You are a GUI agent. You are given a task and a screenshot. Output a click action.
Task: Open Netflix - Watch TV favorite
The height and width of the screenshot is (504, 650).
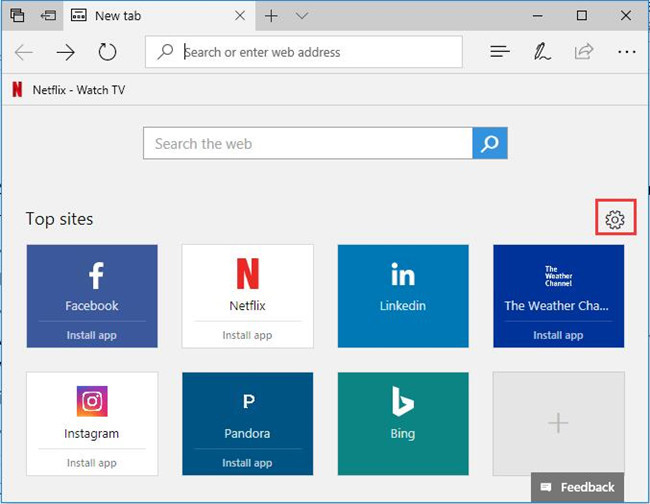tap(68, 90)
